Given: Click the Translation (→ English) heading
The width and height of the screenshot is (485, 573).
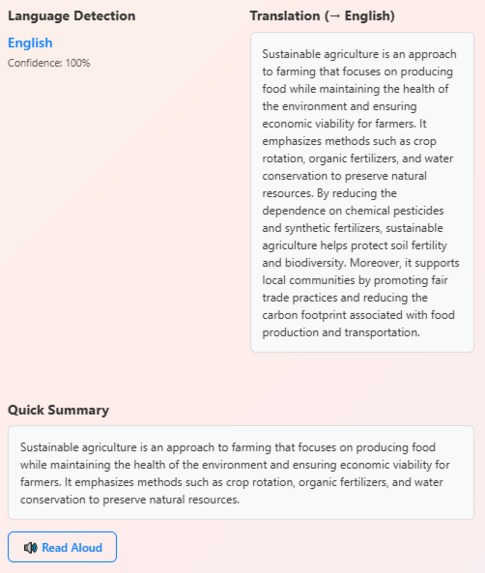Looking at the screenshot, I should click(322, 16).
